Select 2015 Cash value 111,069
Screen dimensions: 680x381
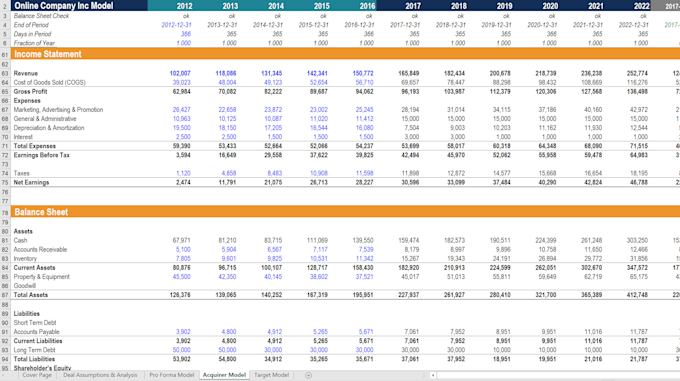317,241
